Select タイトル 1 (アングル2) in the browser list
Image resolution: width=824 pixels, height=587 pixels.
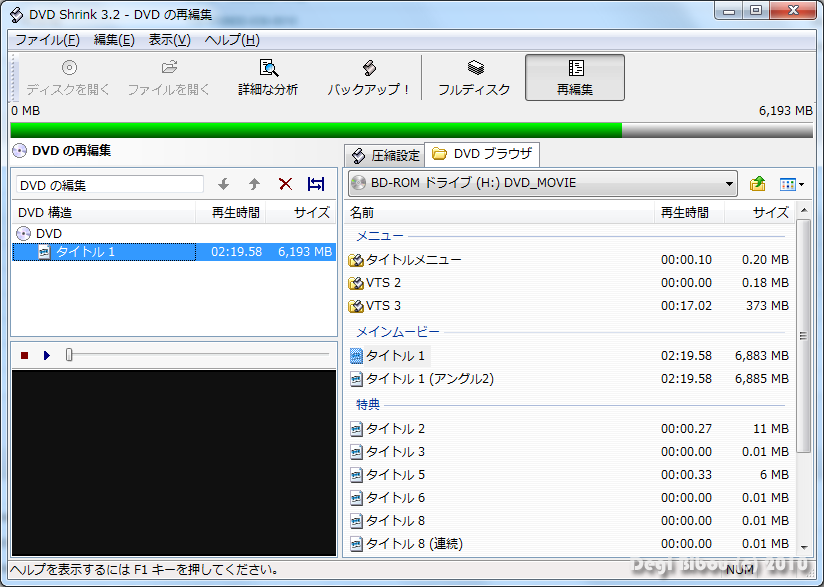tap(429, 379)
